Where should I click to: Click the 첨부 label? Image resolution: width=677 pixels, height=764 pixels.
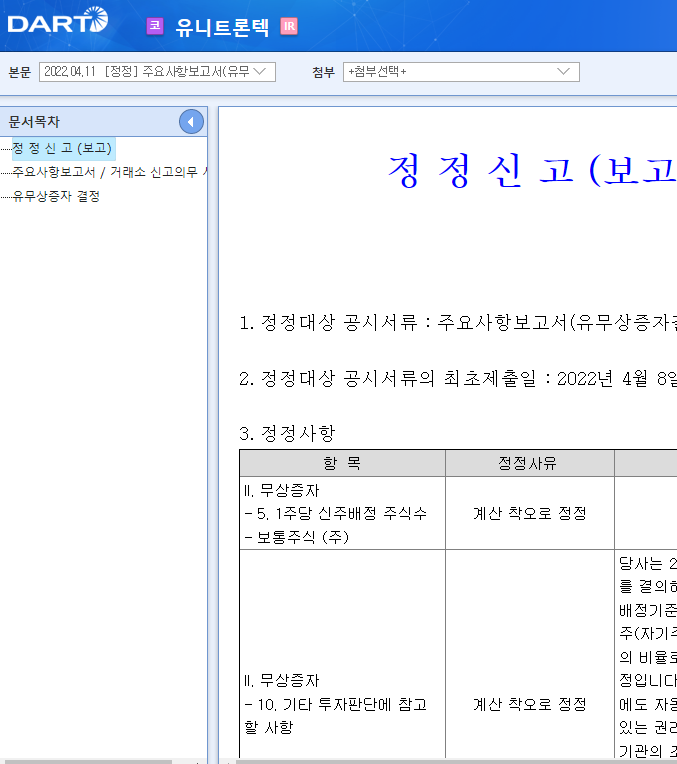[x=323, y=72]
